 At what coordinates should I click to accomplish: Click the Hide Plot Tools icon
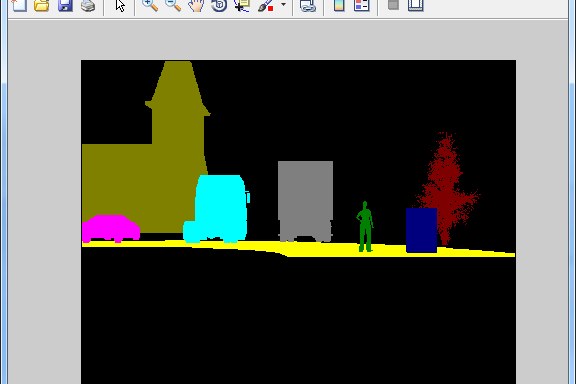point(393,5)
